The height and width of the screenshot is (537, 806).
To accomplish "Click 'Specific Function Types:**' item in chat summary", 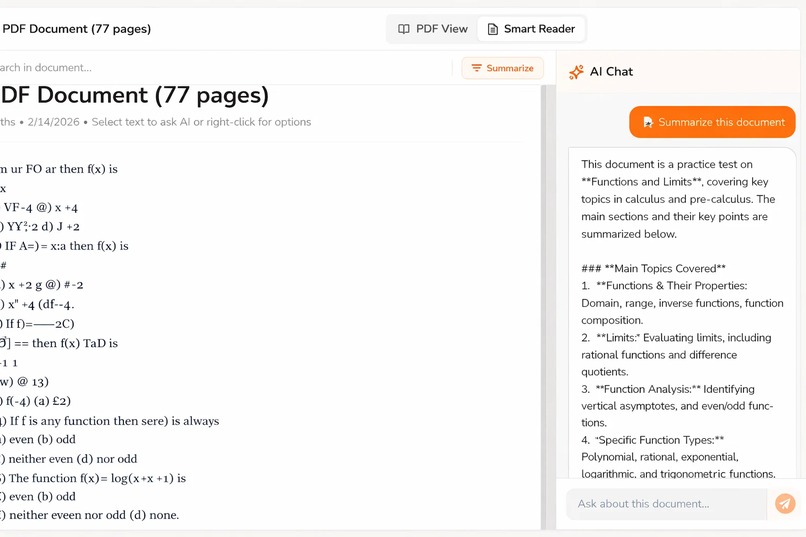I will pyautogui.click(x=660, y=440).
